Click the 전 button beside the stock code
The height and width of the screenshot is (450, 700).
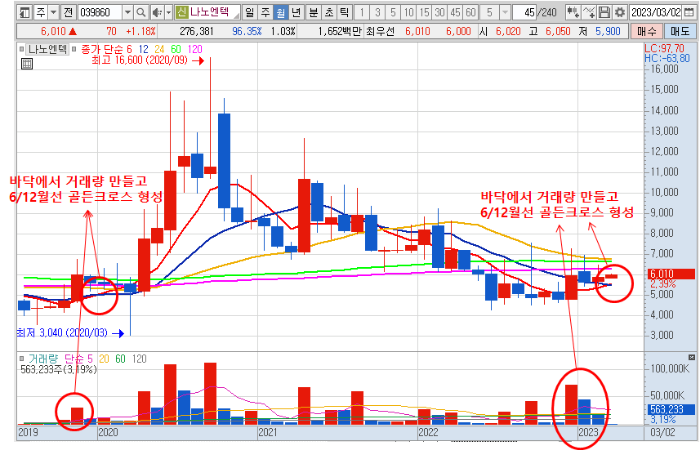pos(68,12)
